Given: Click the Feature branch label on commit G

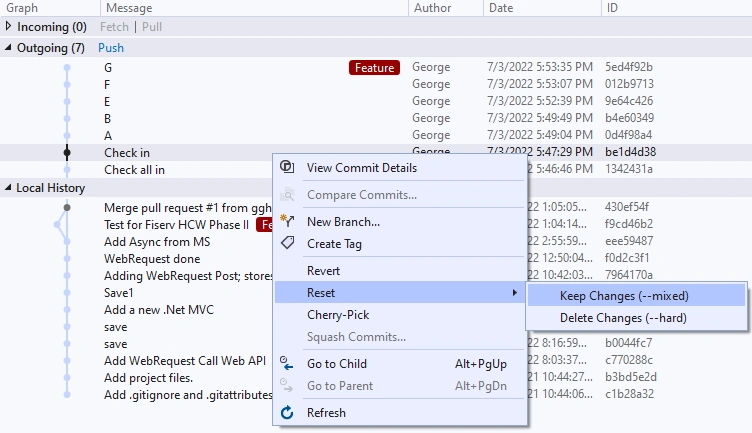Looking at the screenshot, I should coord(374,68).
